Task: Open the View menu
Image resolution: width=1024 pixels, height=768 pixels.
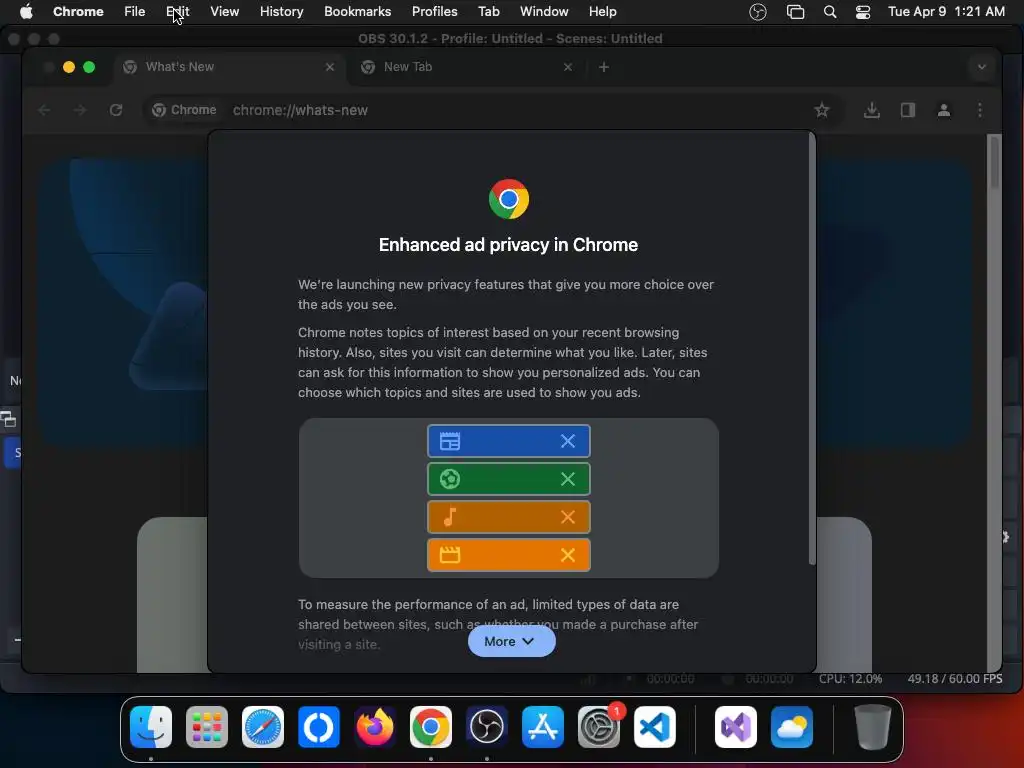Action: click(224, 12)
